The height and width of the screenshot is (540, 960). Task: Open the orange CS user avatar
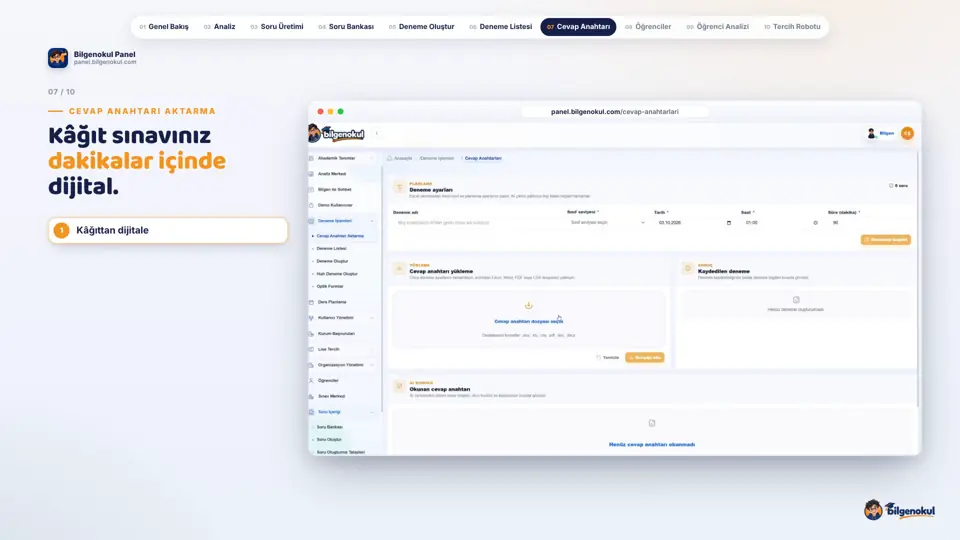(x=907, y=133)
